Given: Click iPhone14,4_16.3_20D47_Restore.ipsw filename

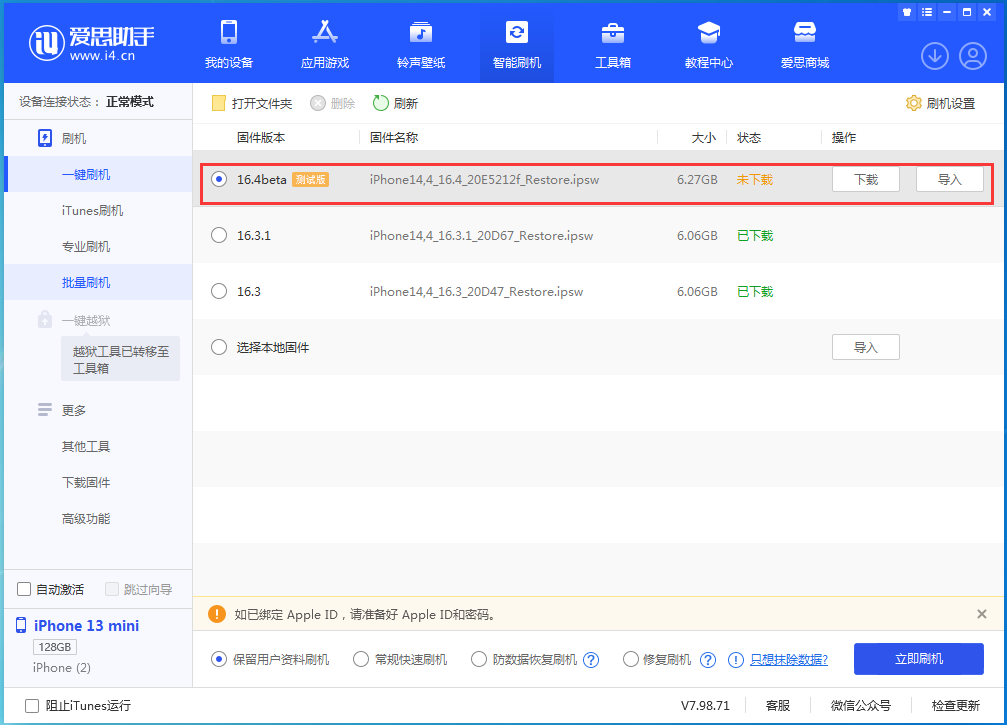Looking at the screenshot, I should (x=476, y=292).
